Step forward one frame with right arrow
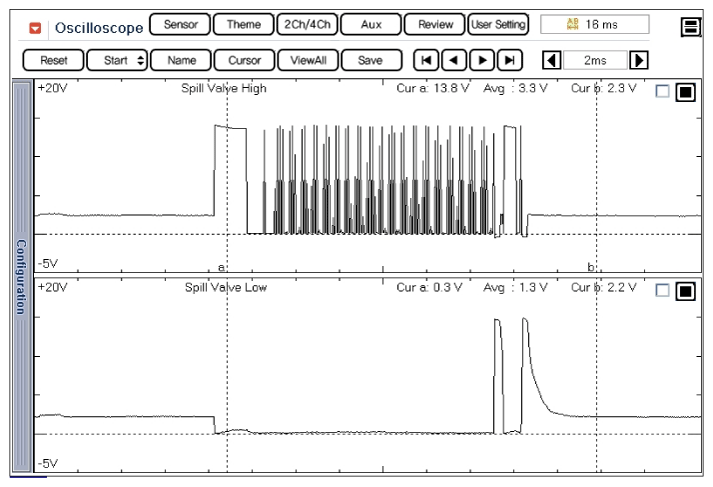This screenshot has width=713, height=487. [x=482, y=60]
